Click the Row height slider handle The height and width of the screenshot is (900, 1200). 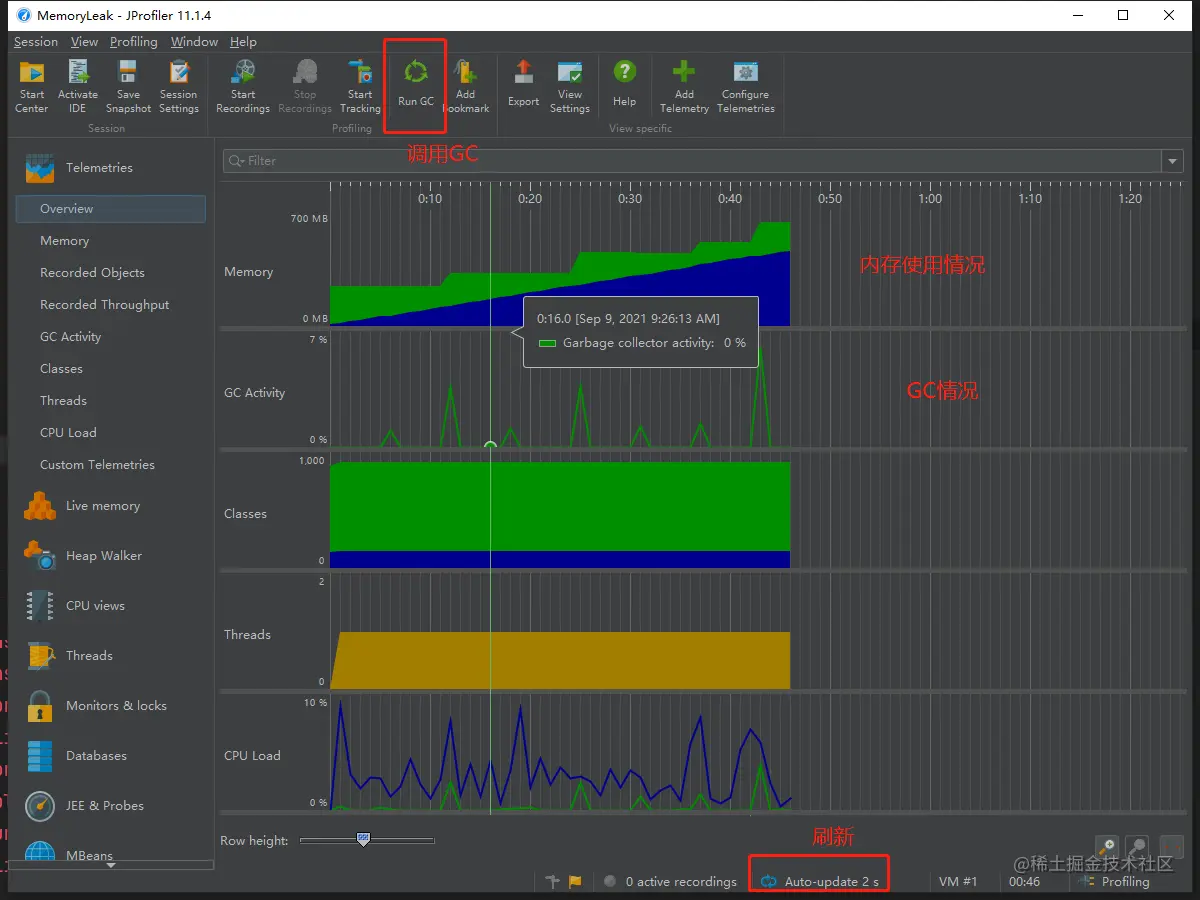tap(363, 840)
